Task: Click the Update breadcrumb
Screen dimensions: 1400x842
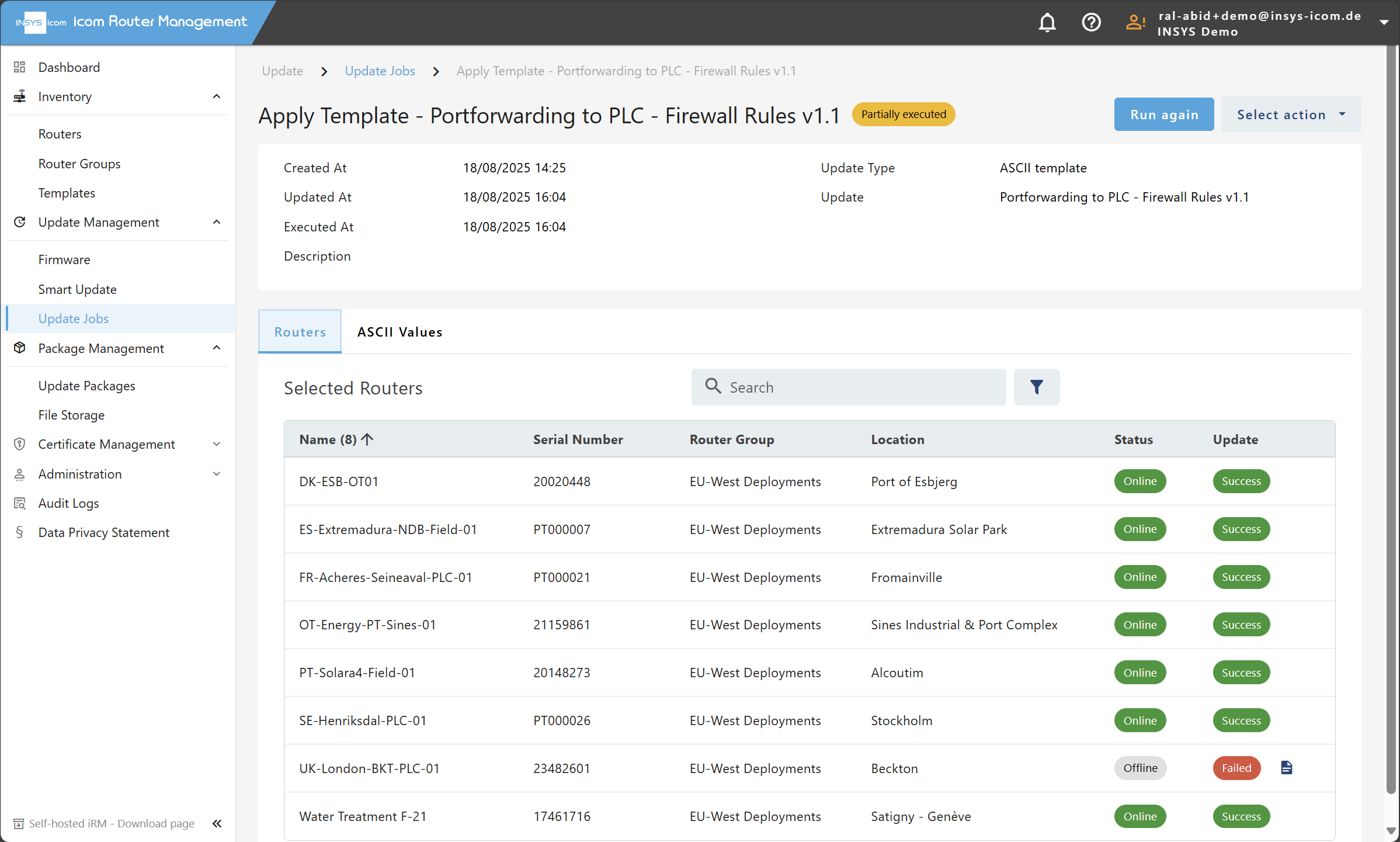Action: (283, 71)
